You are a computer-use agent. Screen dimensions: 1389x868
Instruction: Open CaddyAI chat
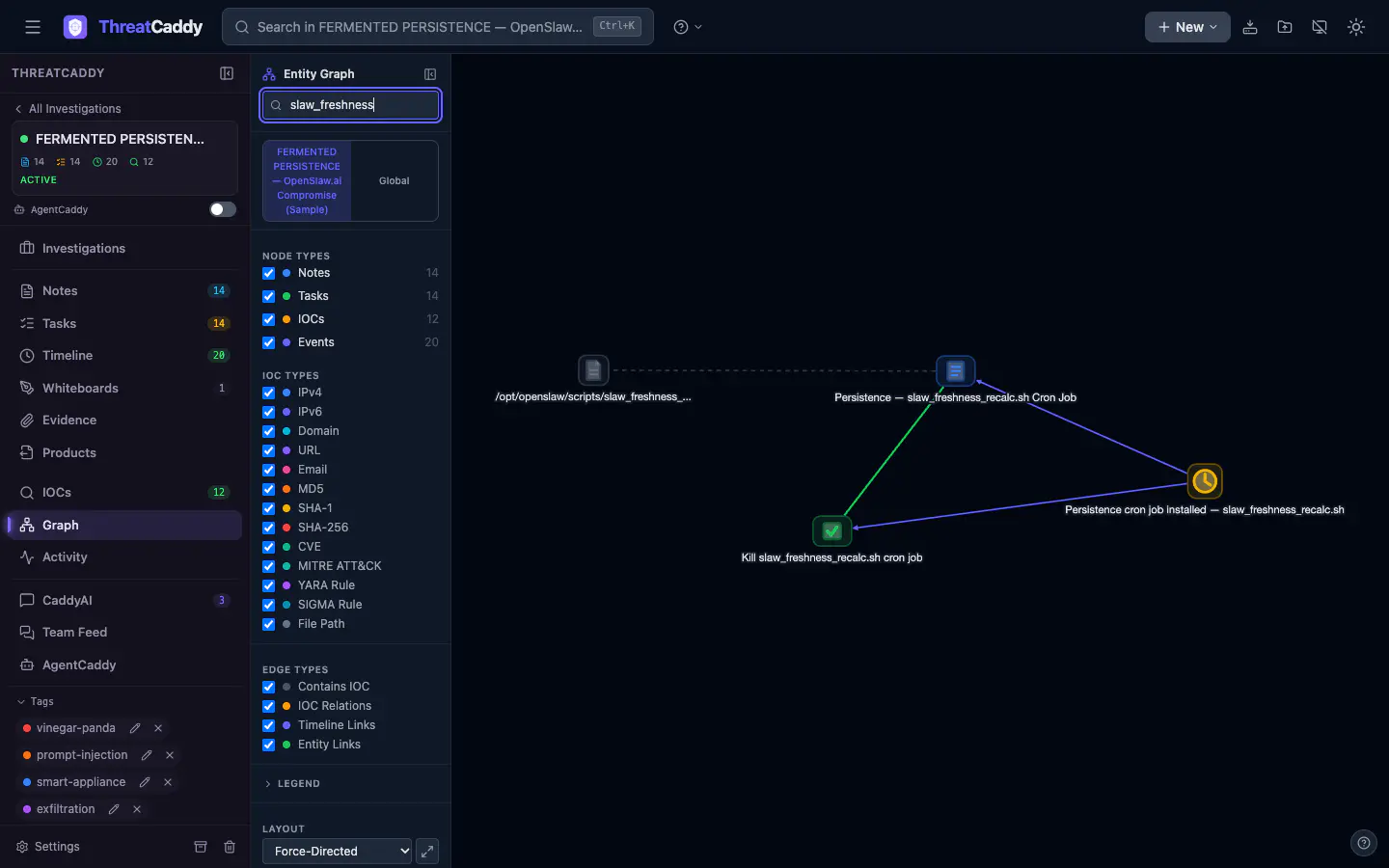point(124,600)
